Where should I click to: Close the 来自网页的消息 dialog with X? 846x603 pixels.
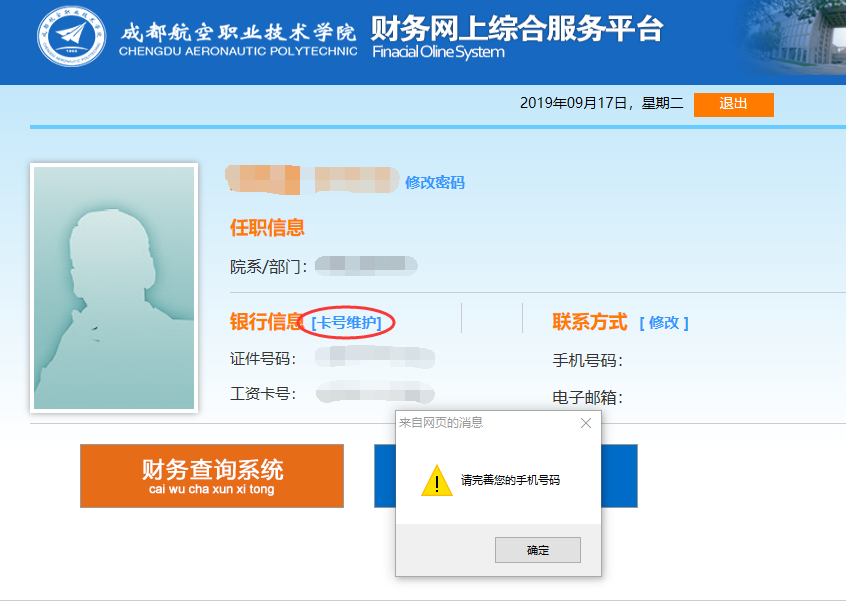point(586,423)
